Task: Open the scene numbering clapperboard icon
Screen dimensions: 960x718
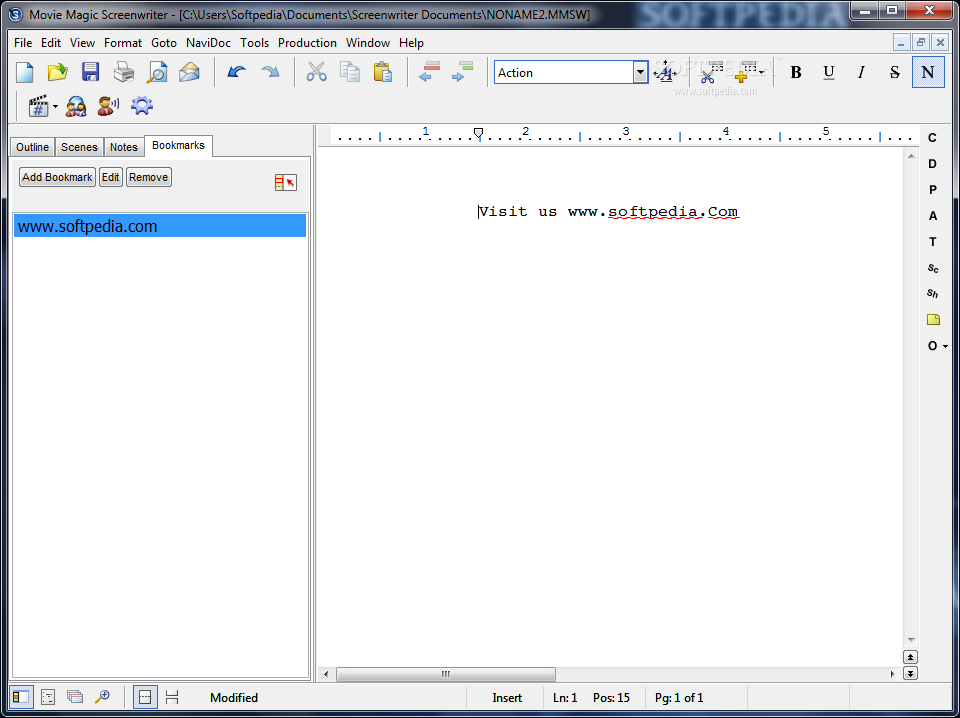Action: (39, 107)
